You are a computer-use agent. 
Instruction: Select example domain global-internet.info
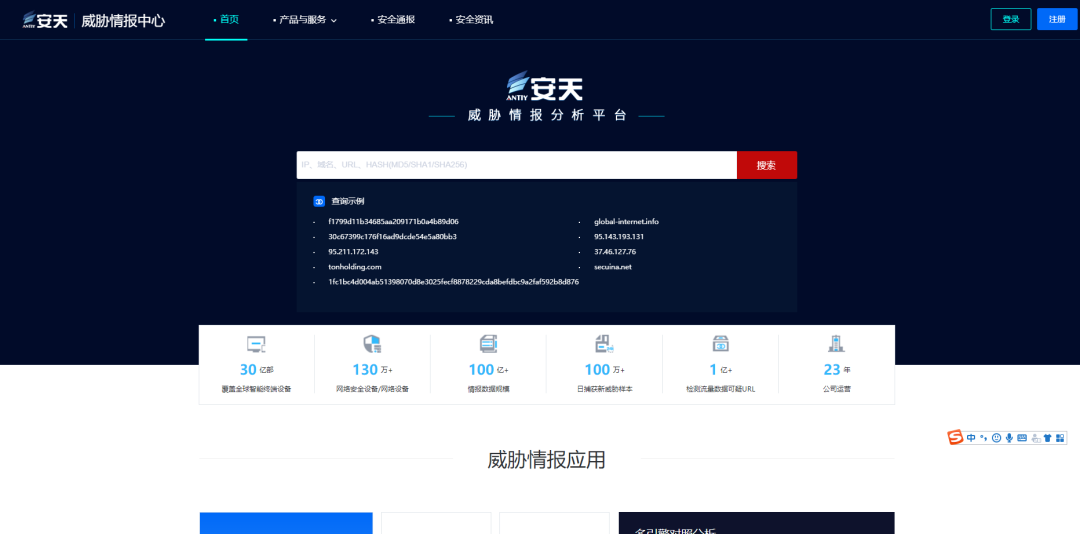[x=627, y=222]
